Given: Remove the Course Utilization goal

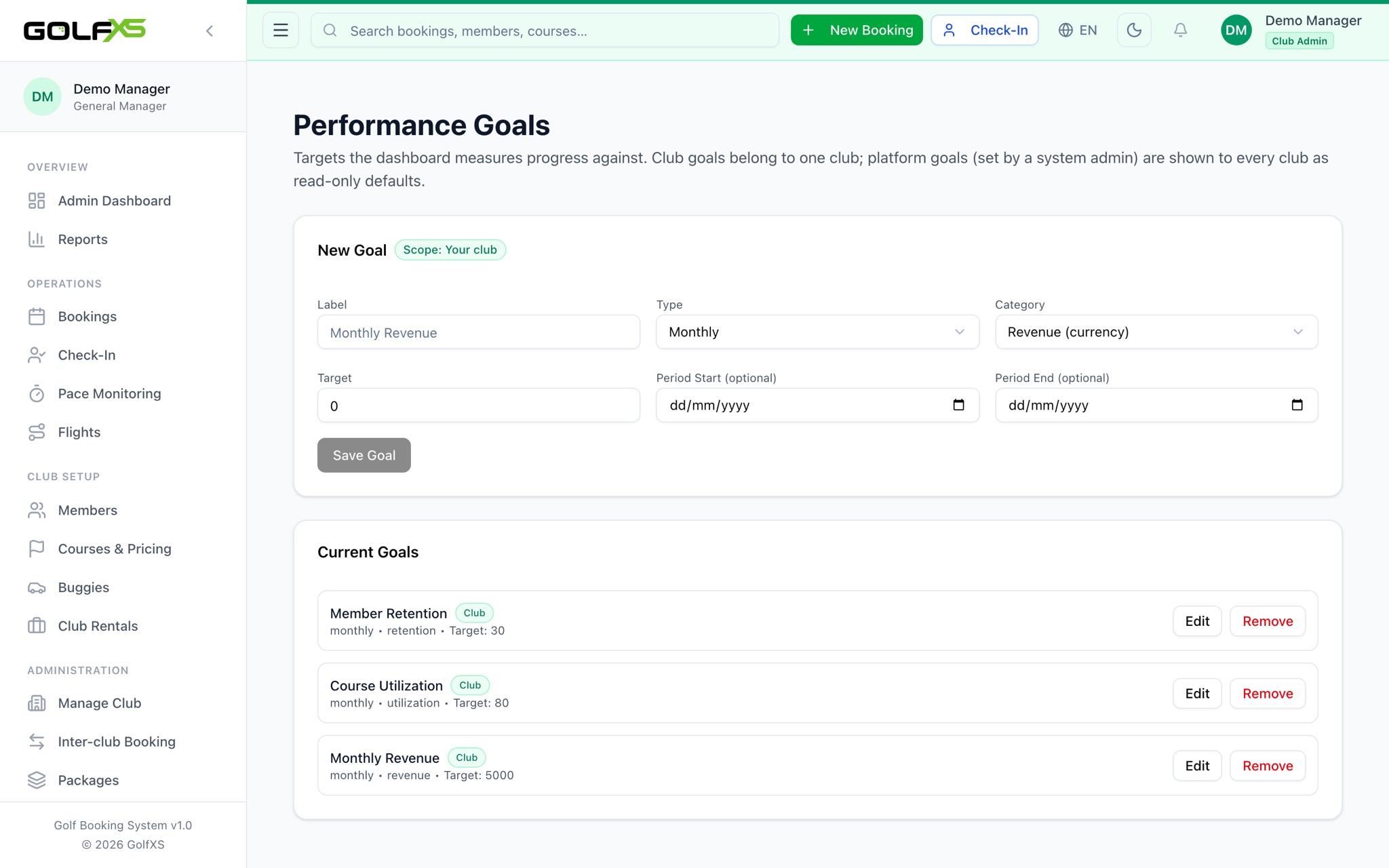Looking at the screenshot, I should 1268,694.
